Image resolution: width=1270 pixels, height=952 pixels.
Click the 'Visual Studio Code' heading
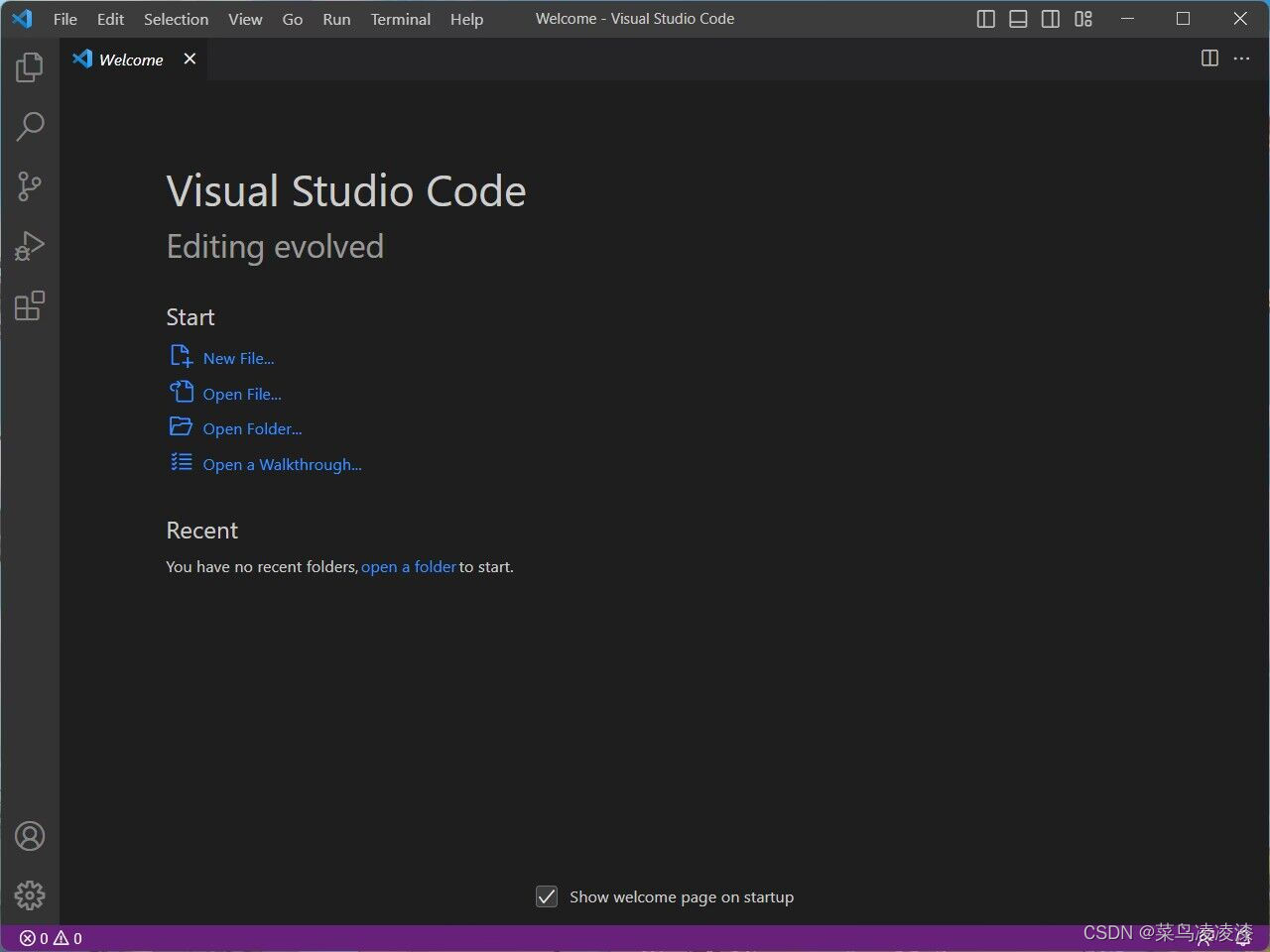point(346,191)
